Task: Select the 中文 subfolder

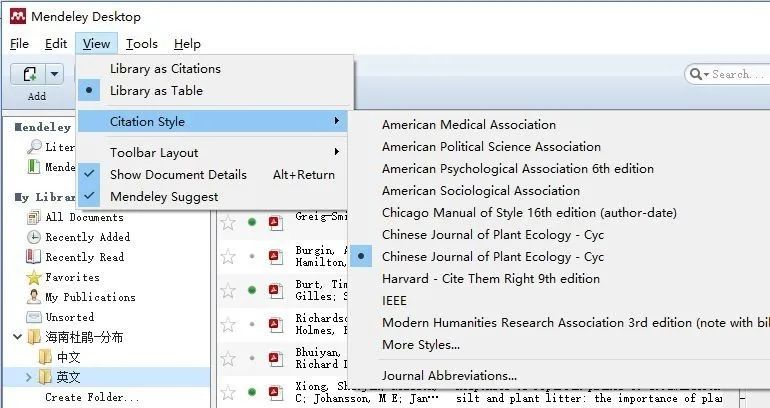Action: (59, 357)
